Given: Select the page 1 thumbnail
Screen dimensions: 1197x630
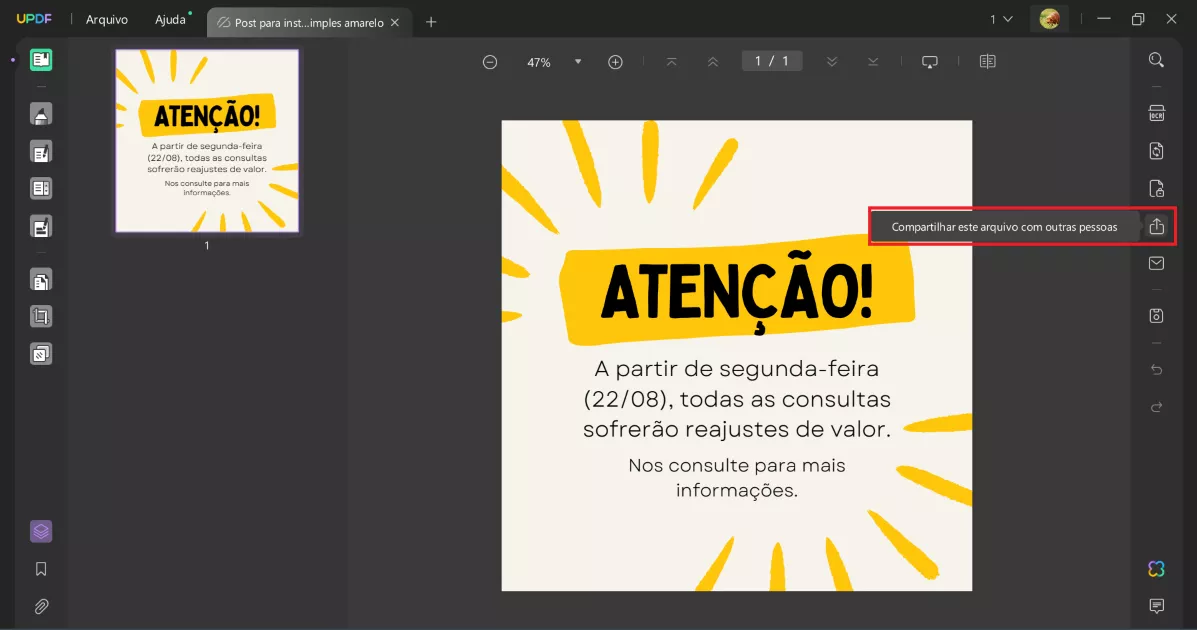Looking at the screenshot, I should click(x=206, y=141).
